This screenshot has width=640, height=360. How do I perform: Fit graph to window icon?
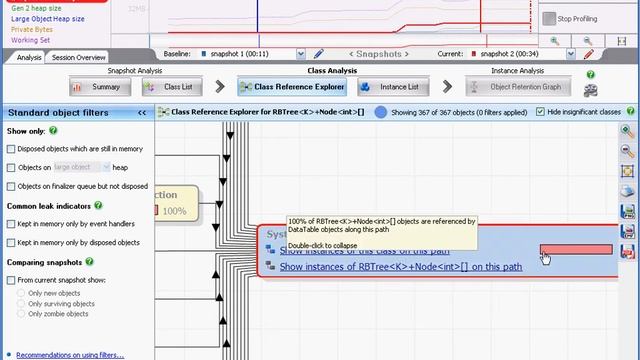click(627, 171)
